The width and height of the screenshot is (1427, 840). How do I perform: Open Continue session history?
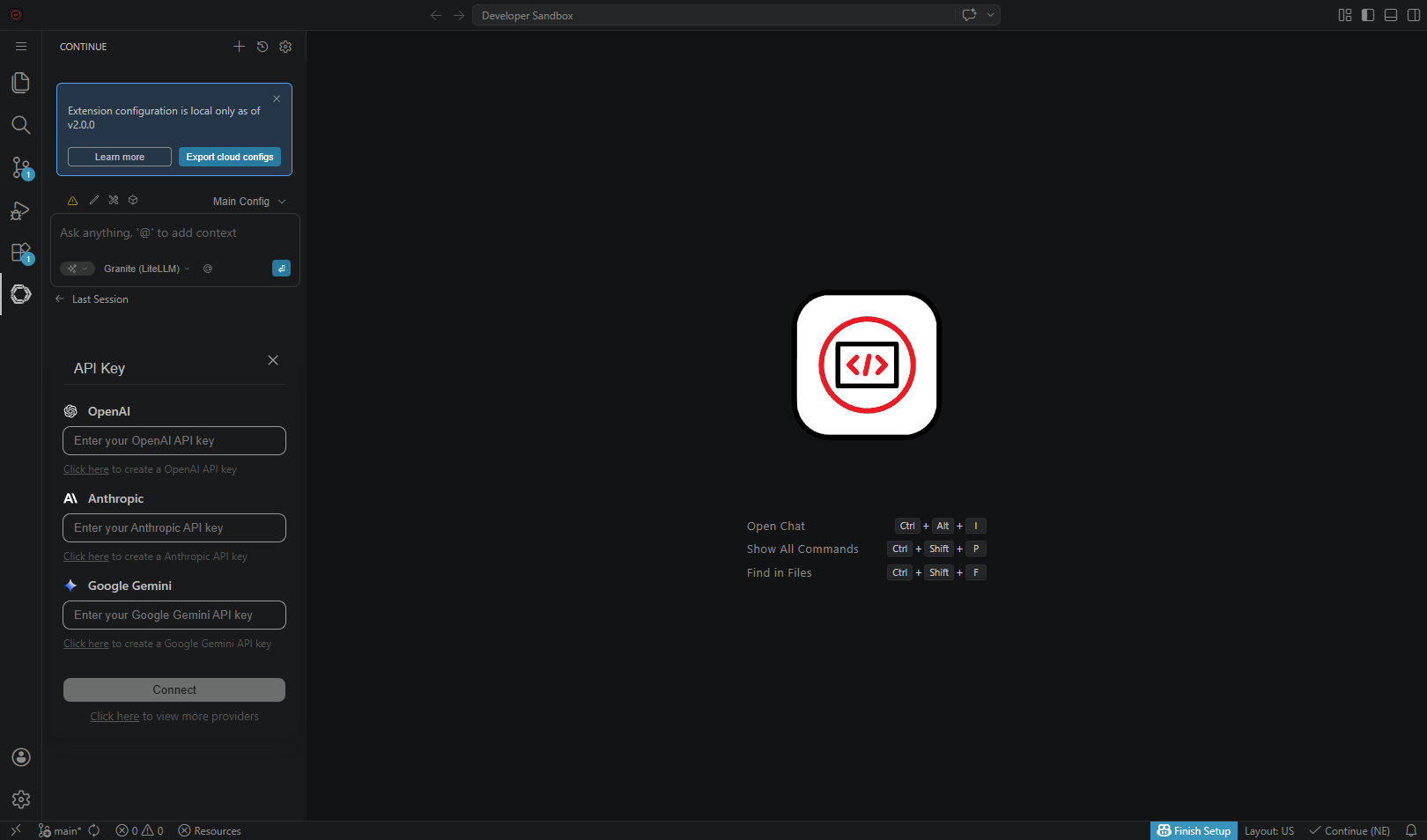(262, 47)
